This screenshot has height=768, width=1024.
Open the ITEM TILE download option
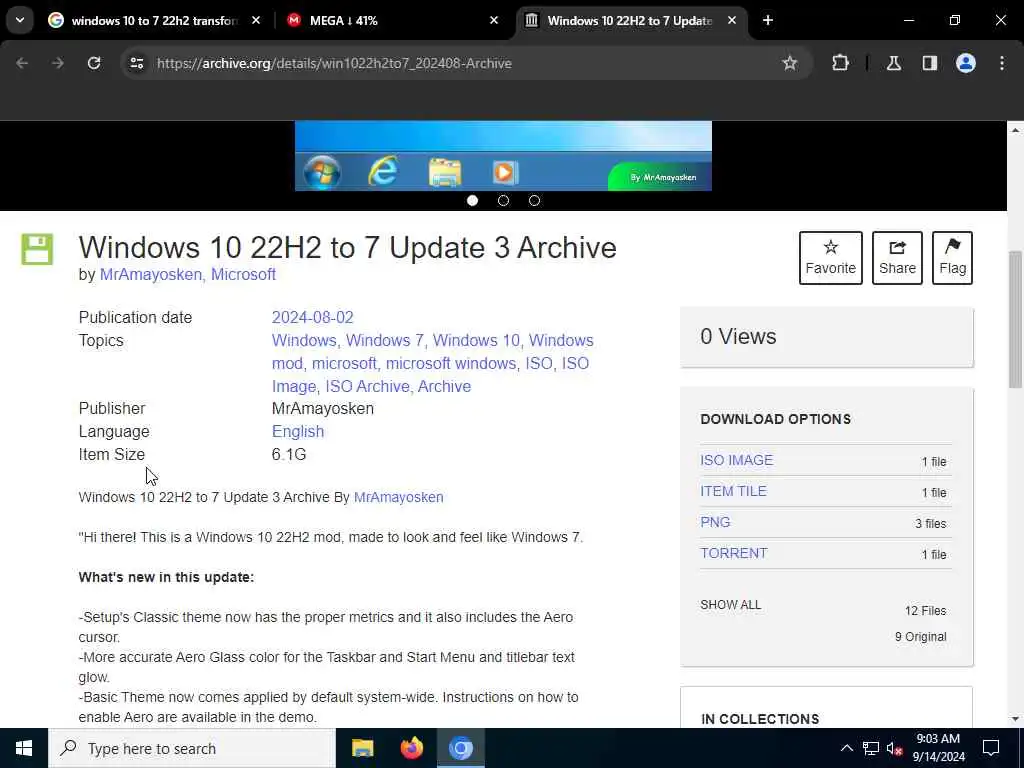pos(733,491)
